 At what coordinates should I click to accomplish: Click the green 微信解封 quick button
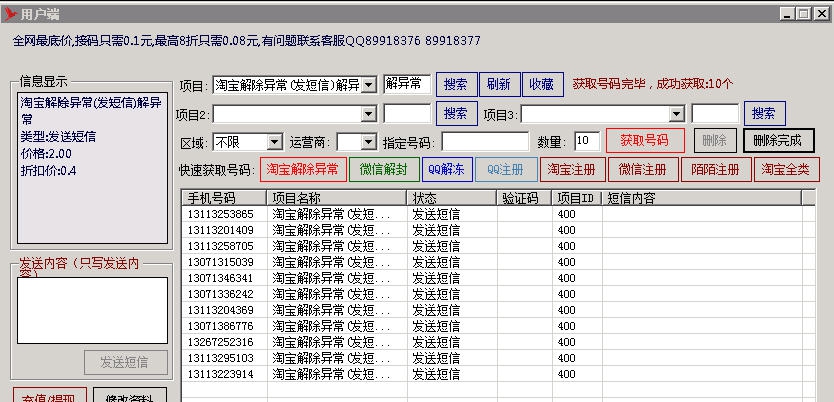(384, 170)
